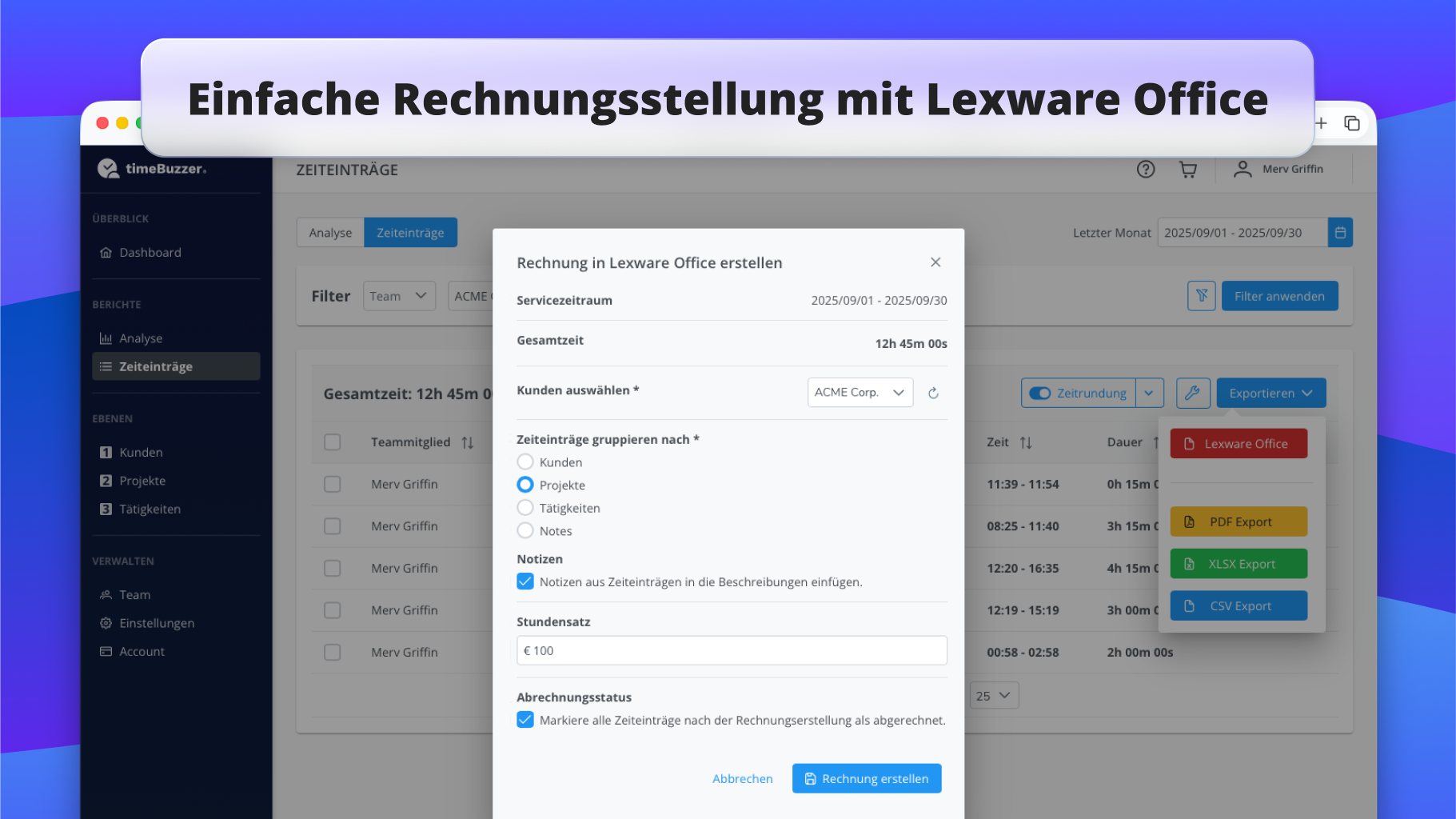Open the wrench settings icon
This screenshot has width=1456, height=819.
pos(1192,393)
